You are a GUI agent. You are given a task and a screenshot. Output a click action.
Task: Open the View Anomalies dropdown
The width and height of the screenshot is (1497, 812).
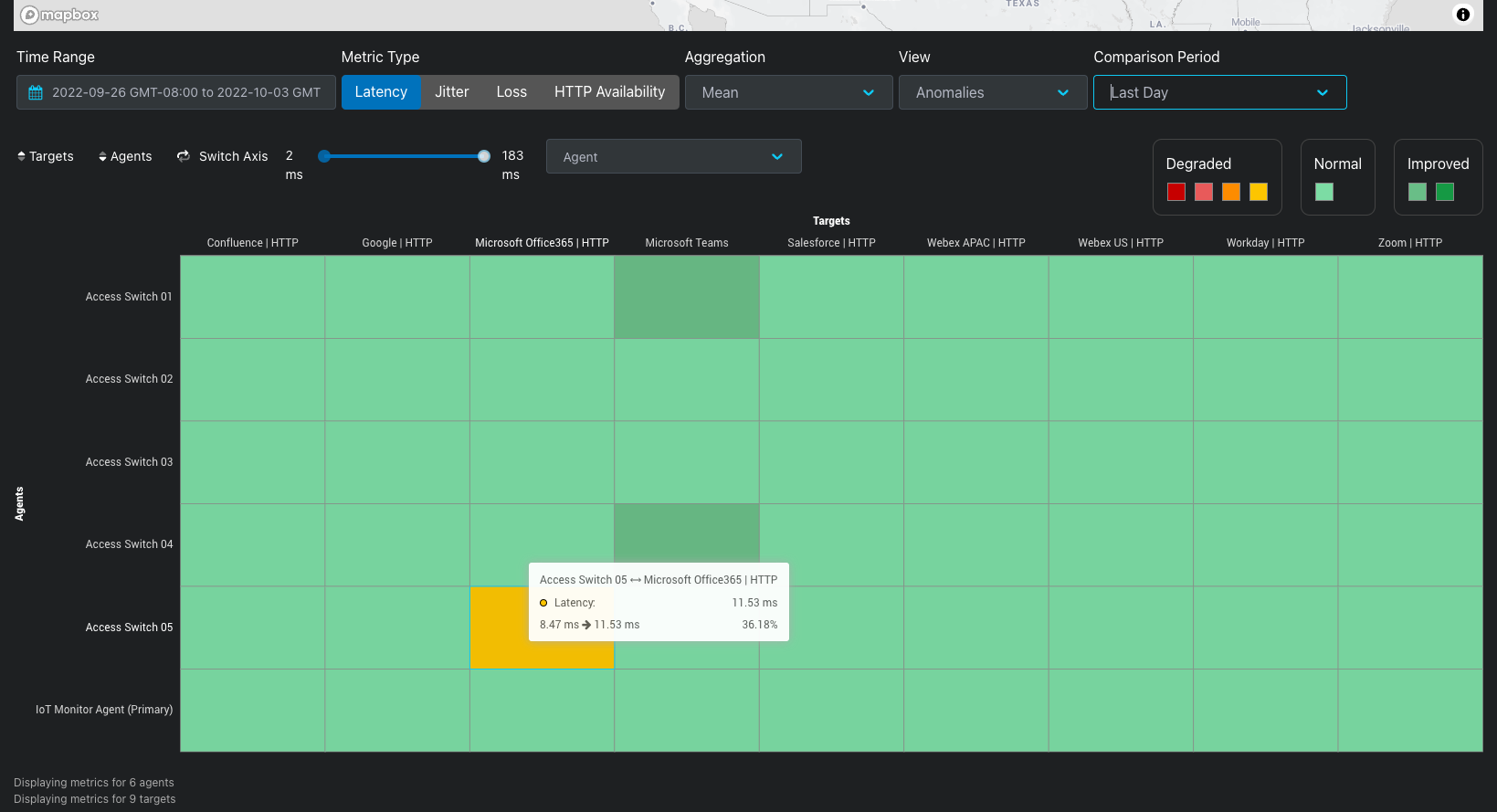[993, 92]
